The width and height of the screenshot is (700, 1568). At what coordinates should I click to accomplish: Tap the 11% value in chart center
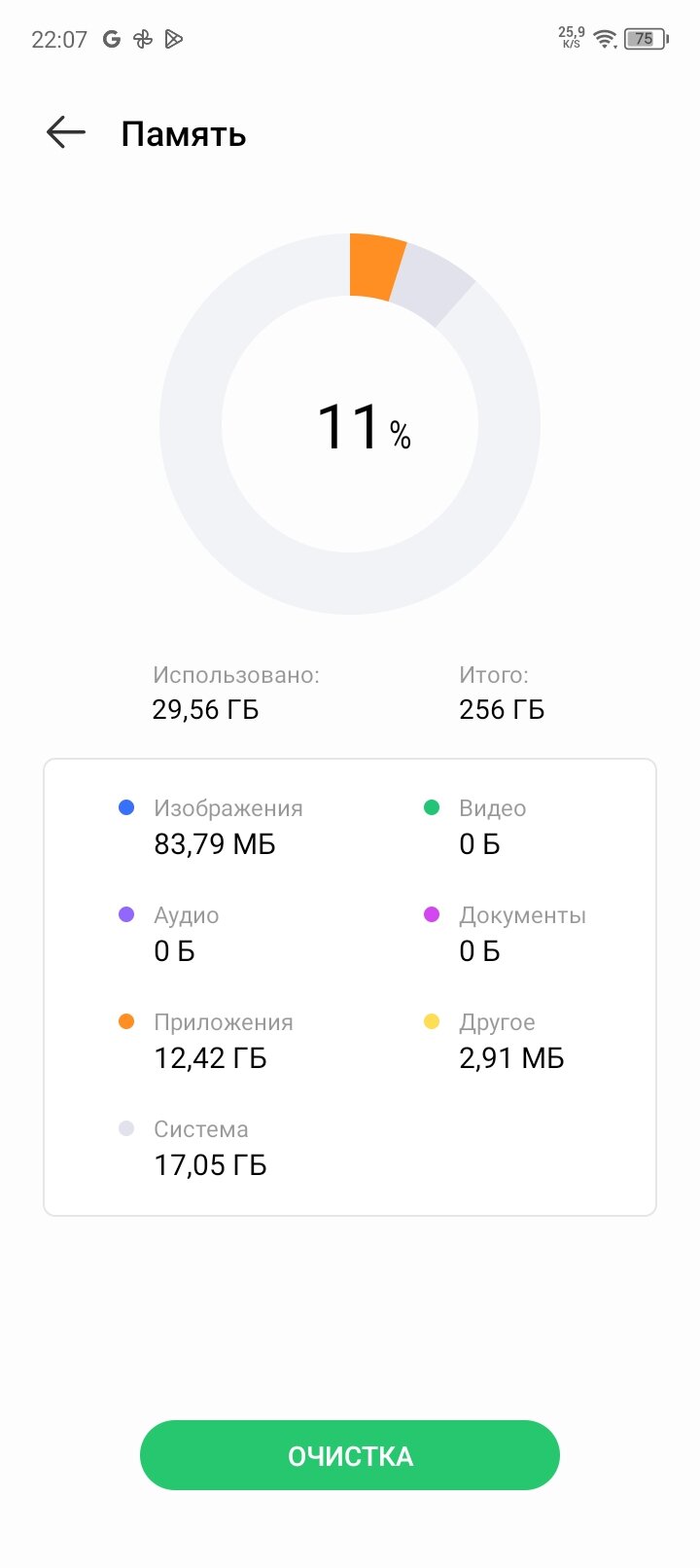[x=364, y=427]
